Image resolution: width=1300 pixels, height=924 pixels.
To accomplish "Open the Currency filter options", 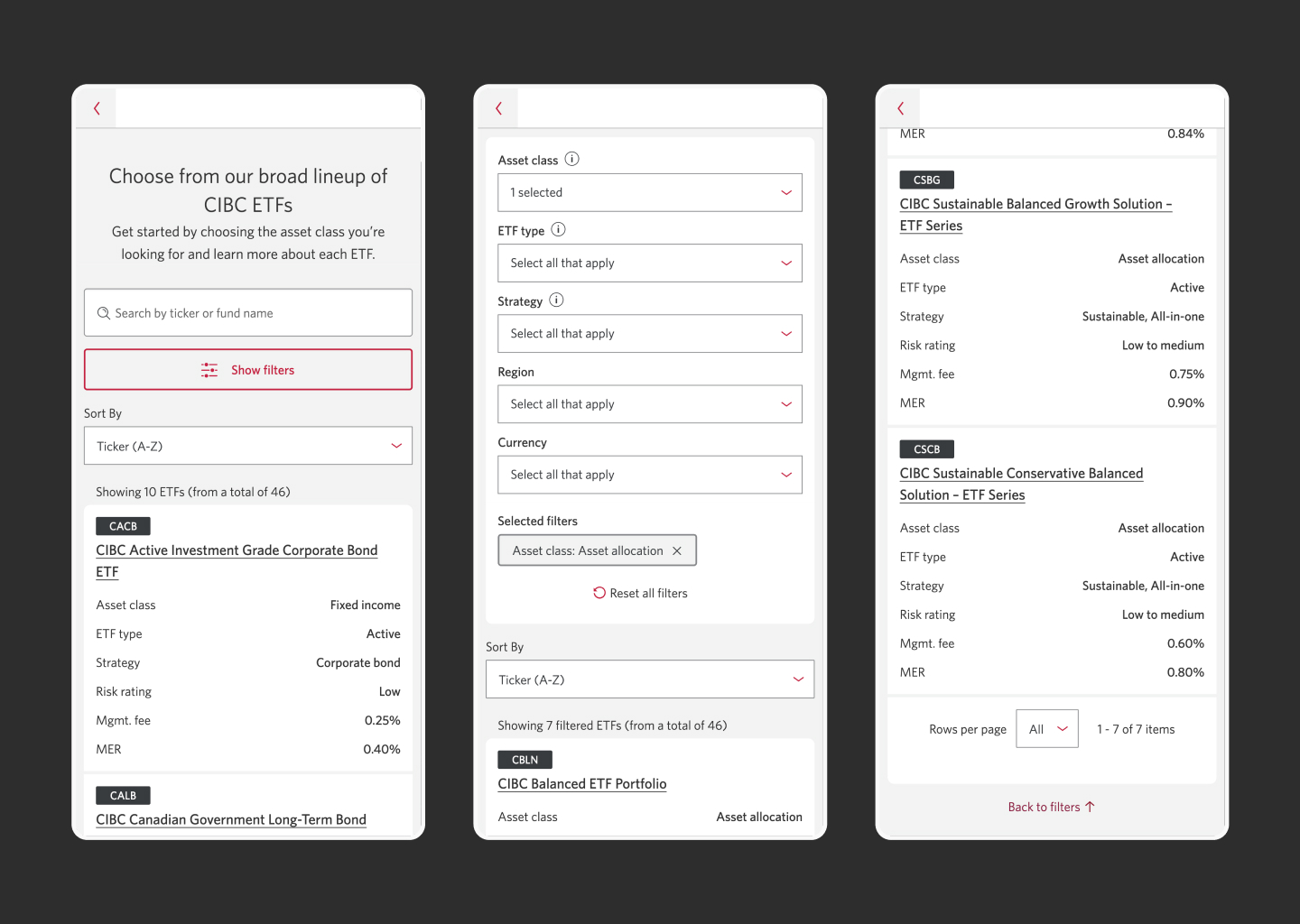I will (649, 474).
